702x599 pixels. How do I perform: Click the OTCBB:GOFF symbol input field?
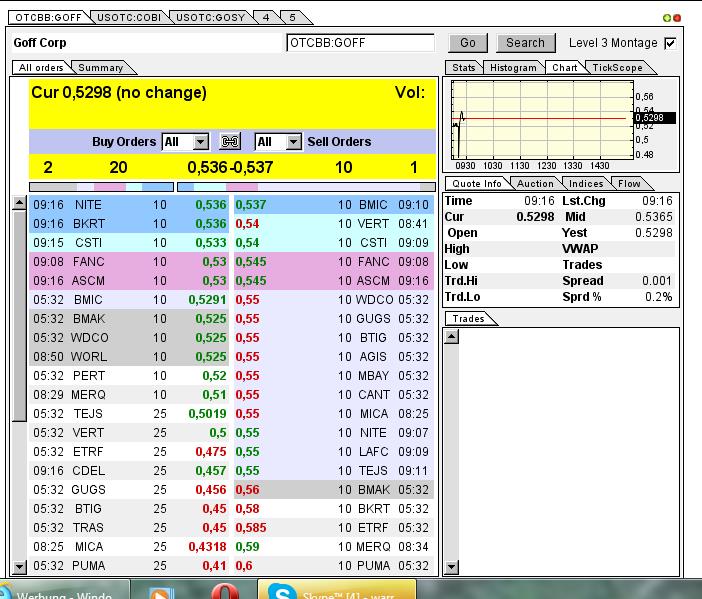tap(360, 43)
